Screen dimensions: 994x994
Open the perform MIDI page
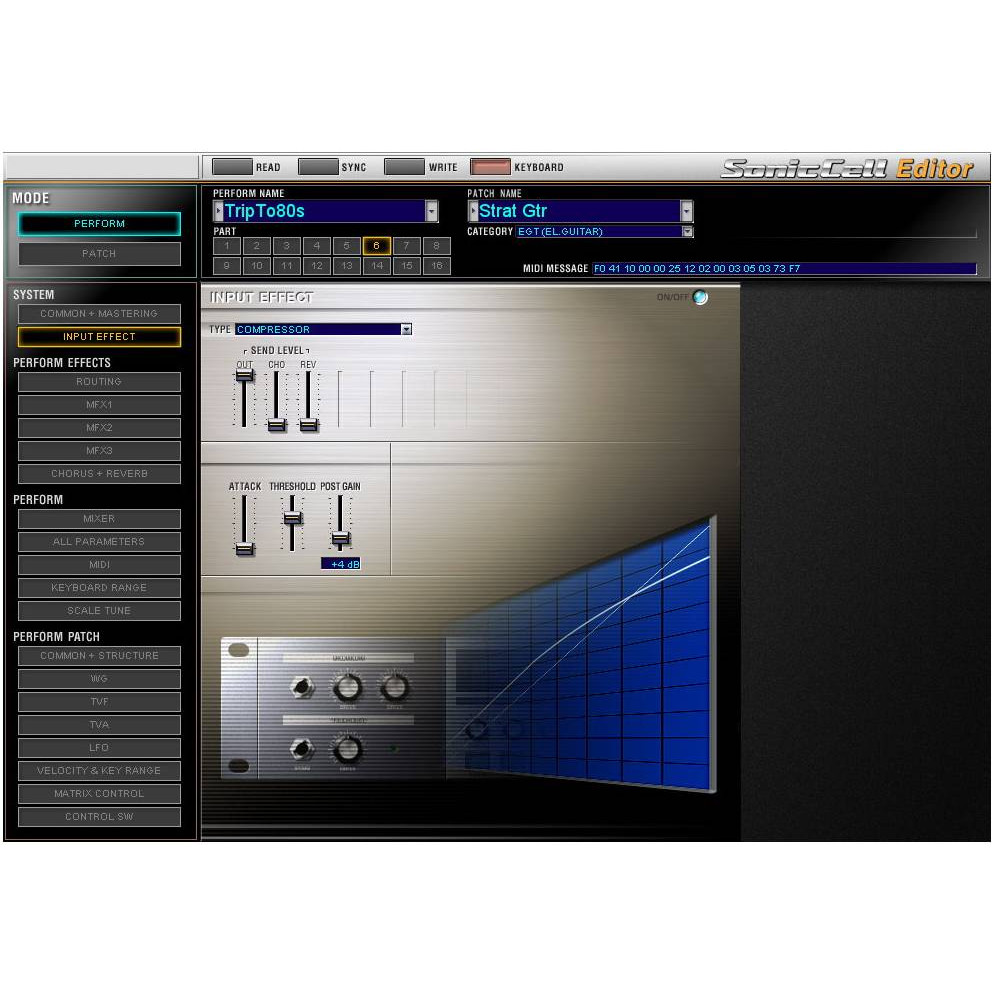click(x=100, y=565)
